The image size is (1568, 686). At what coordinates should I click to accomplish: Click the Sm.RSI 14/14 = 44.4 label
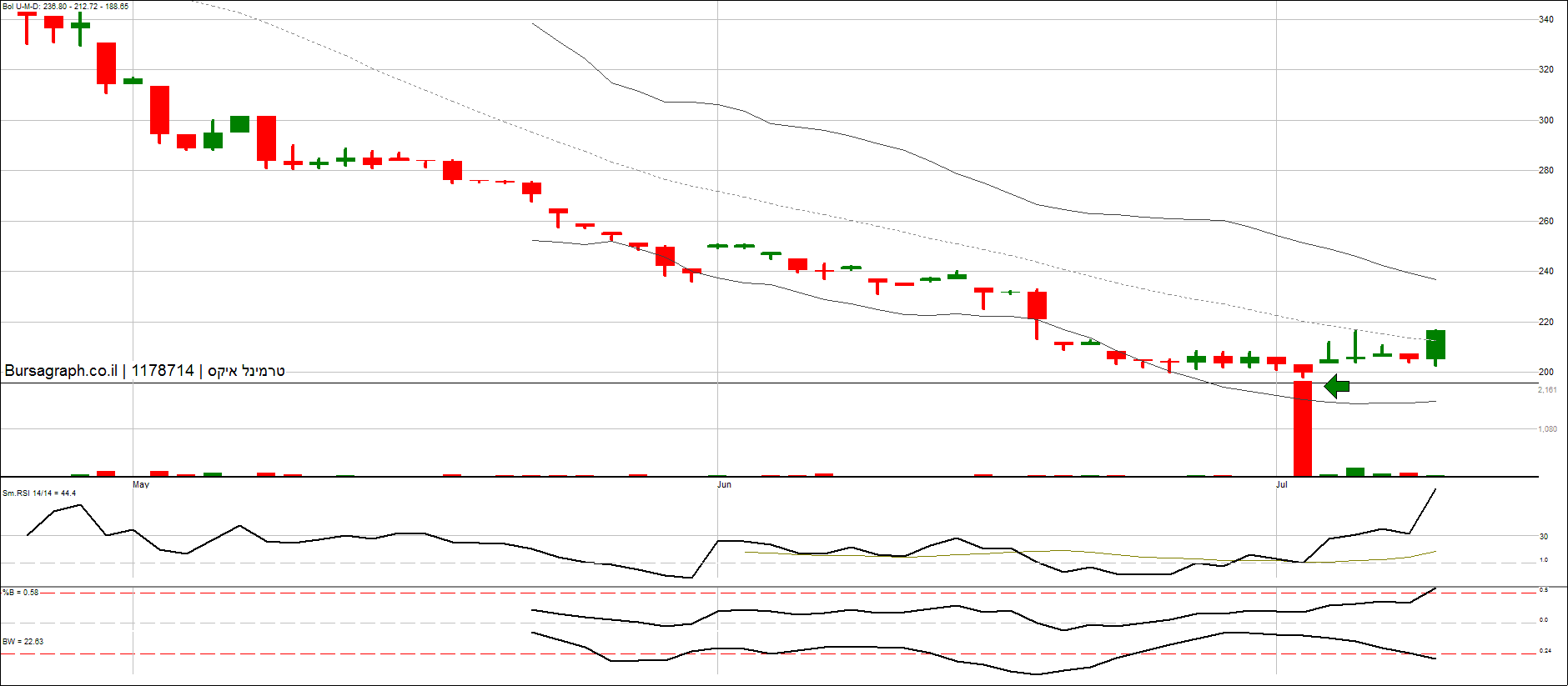pos(39,493)
